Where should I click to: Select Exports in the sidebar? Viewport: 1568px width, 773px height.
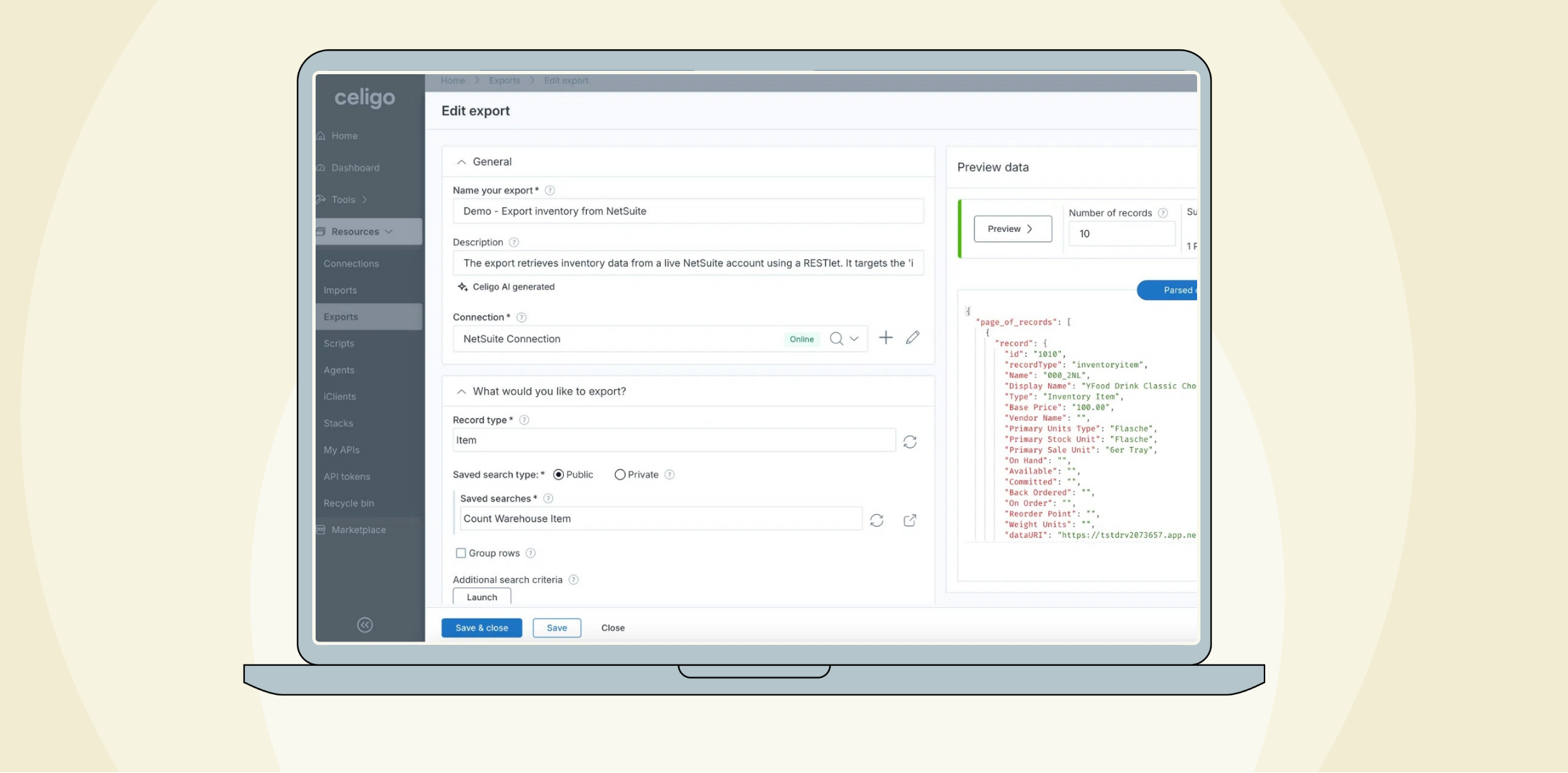[369, 317]
